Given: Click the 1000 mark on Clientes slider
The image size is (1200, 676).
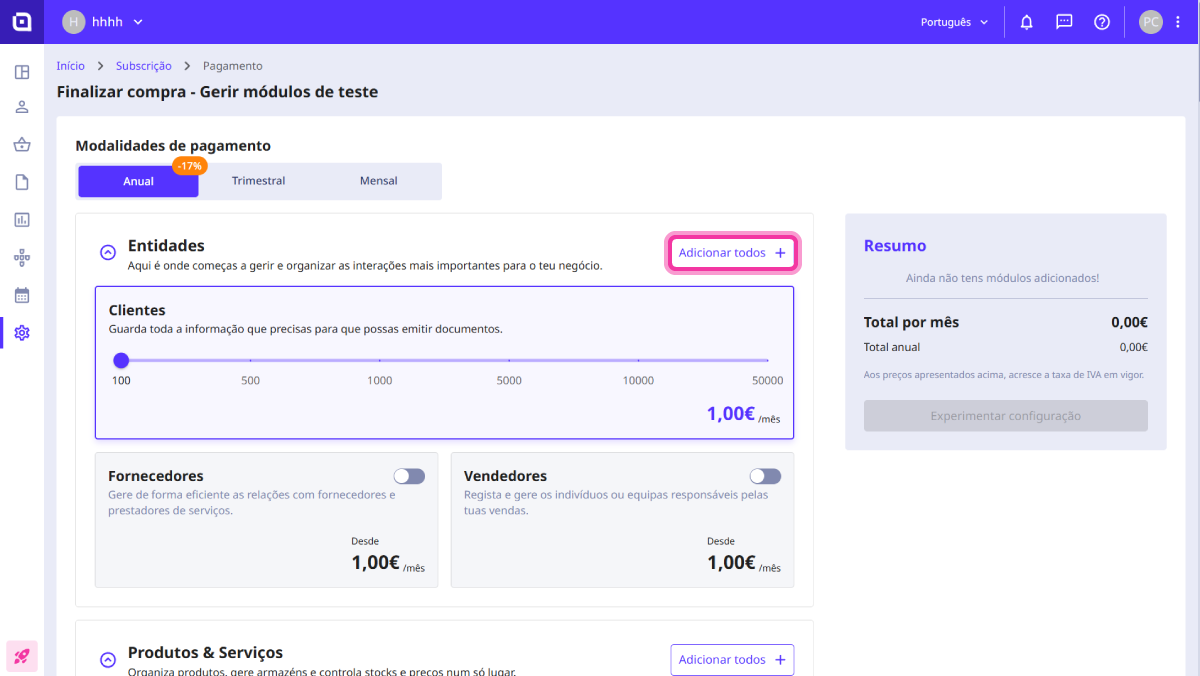Looking at the screenshot, I should pos(379,360).
